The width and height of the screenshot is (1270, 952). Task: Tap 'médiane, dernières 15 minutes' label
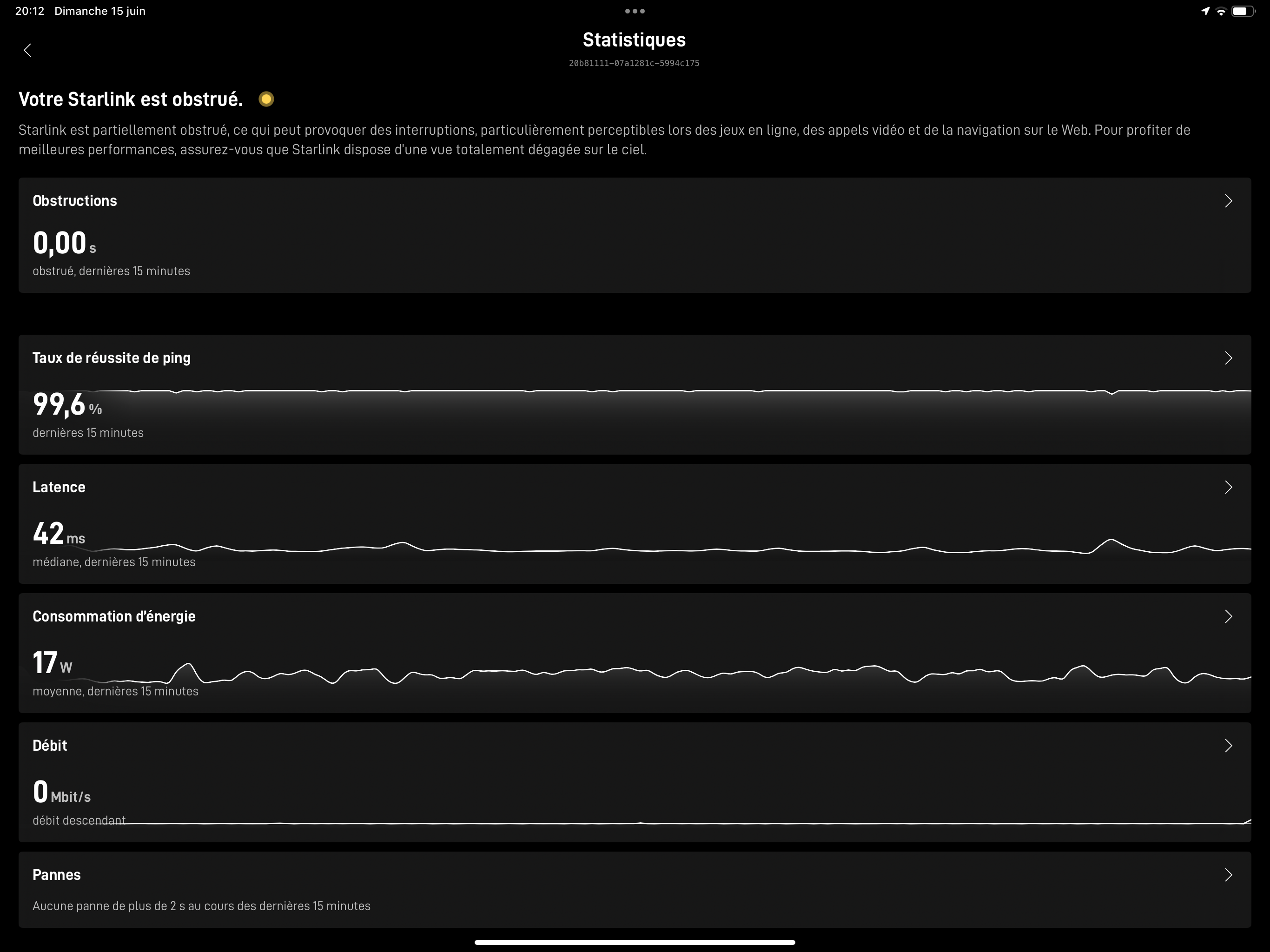(114, 562)
